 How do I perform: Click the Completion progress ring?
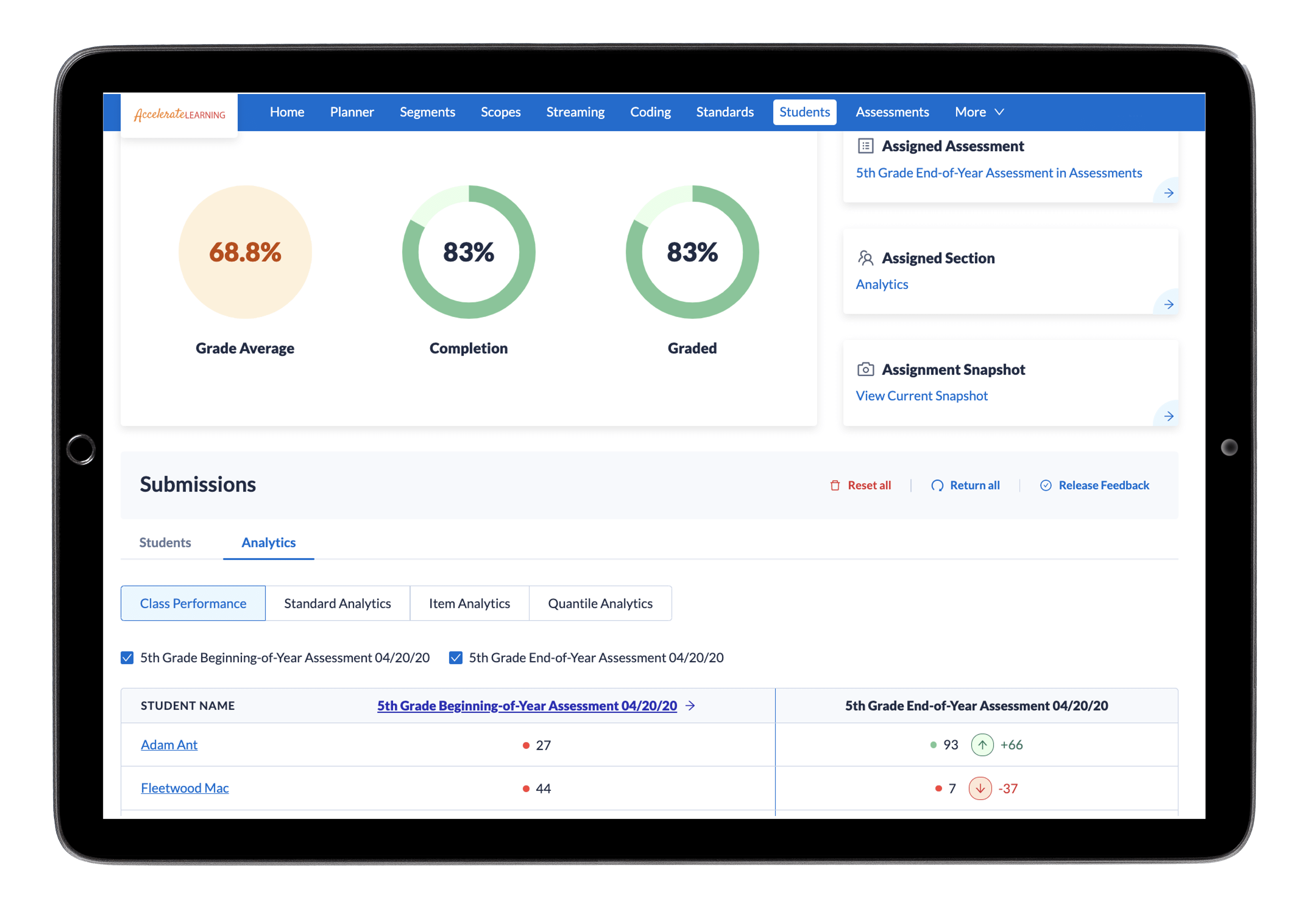(468, 252)
